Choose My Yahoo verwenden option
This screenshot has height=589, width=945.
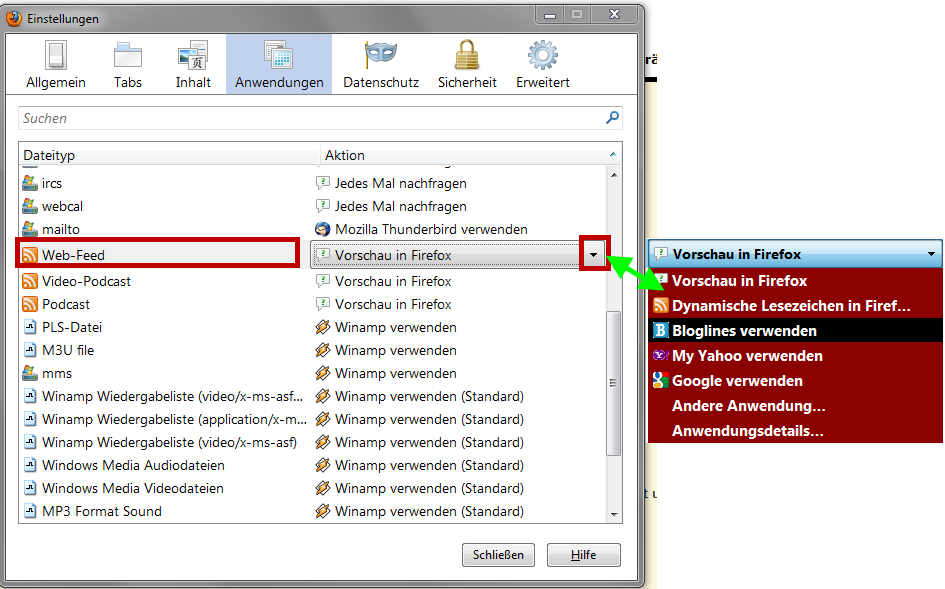(x=796, y=356)
